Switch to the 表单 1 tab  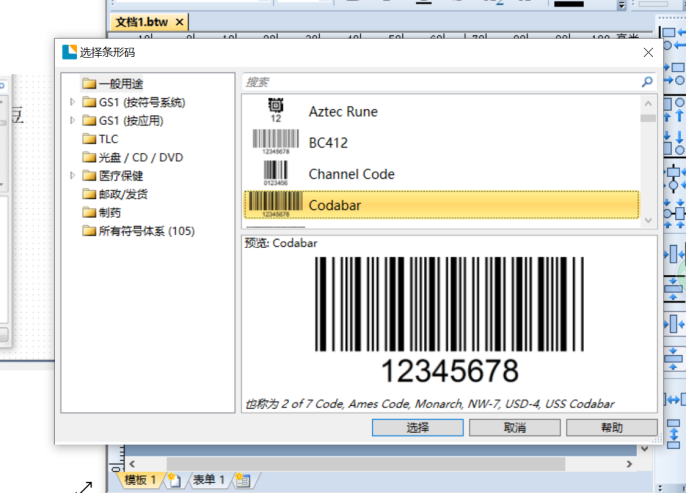209,480
